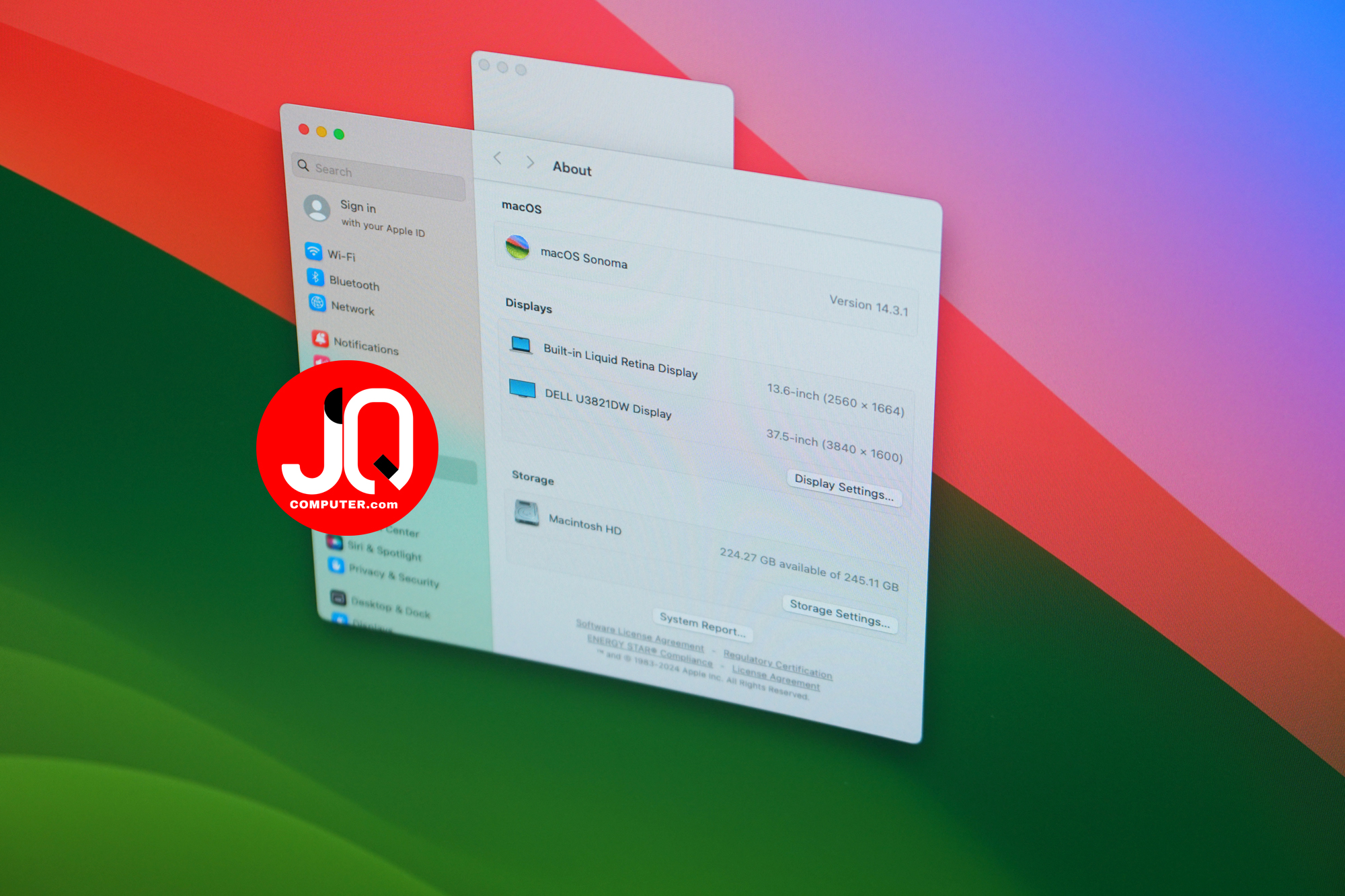Click the red close button
This screenshot has width=1345, height=896.
304,129
